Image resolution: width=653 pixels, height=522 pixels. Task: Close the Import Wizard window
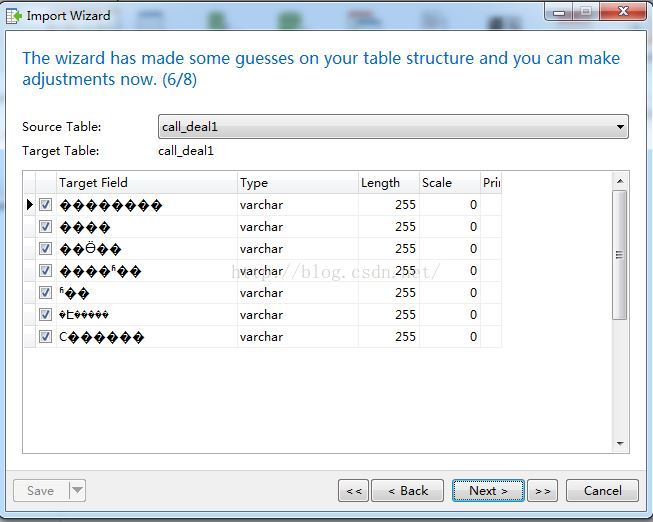click(x=623, y=12)
